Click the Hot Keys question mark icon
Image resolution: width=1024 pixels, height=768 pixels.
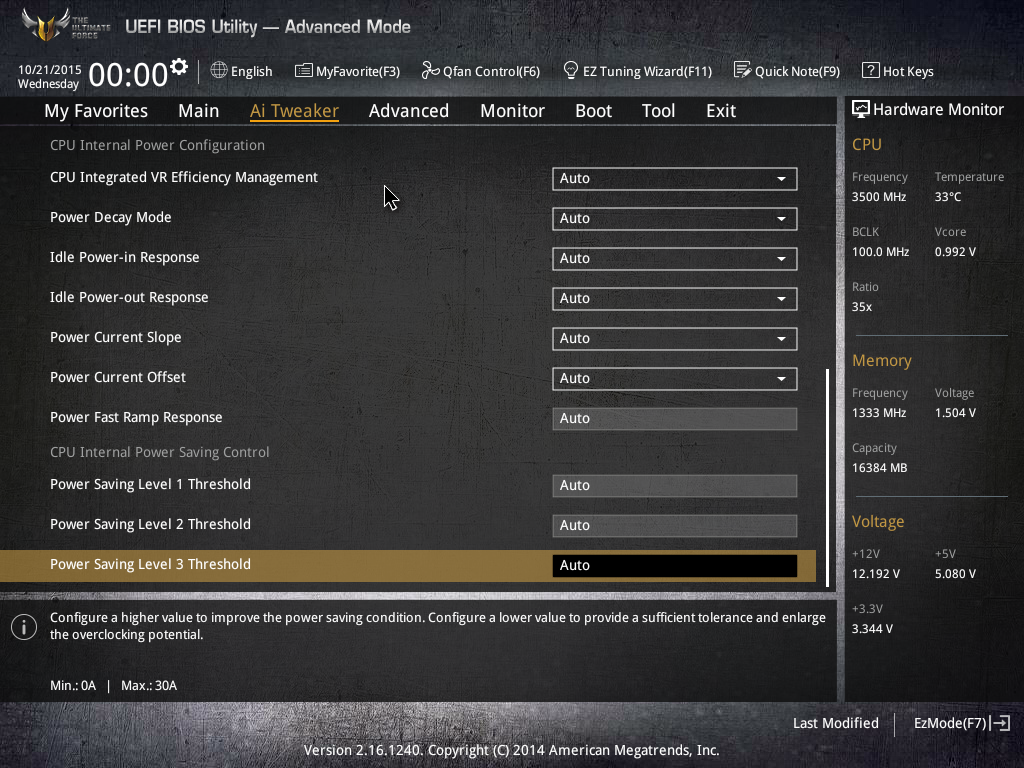click(870, 70)
